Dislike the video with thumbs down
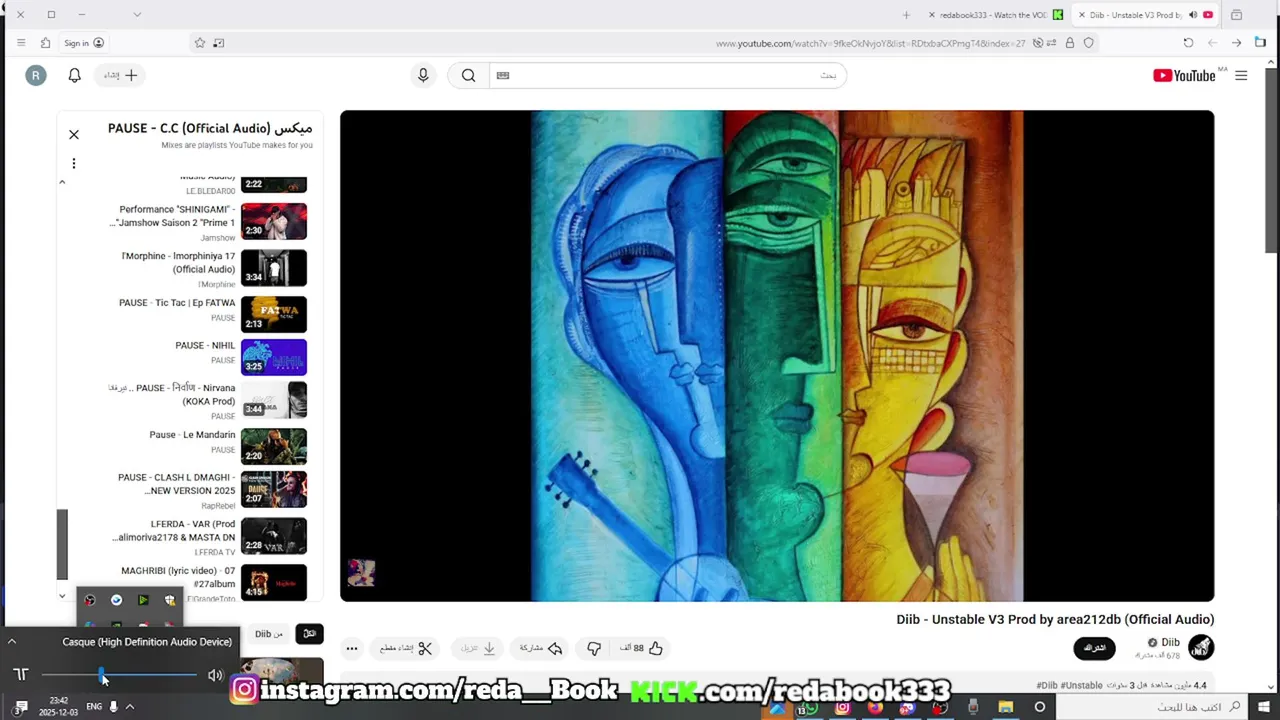Viewport: 1280px width, 720px height. click(594, 648)
